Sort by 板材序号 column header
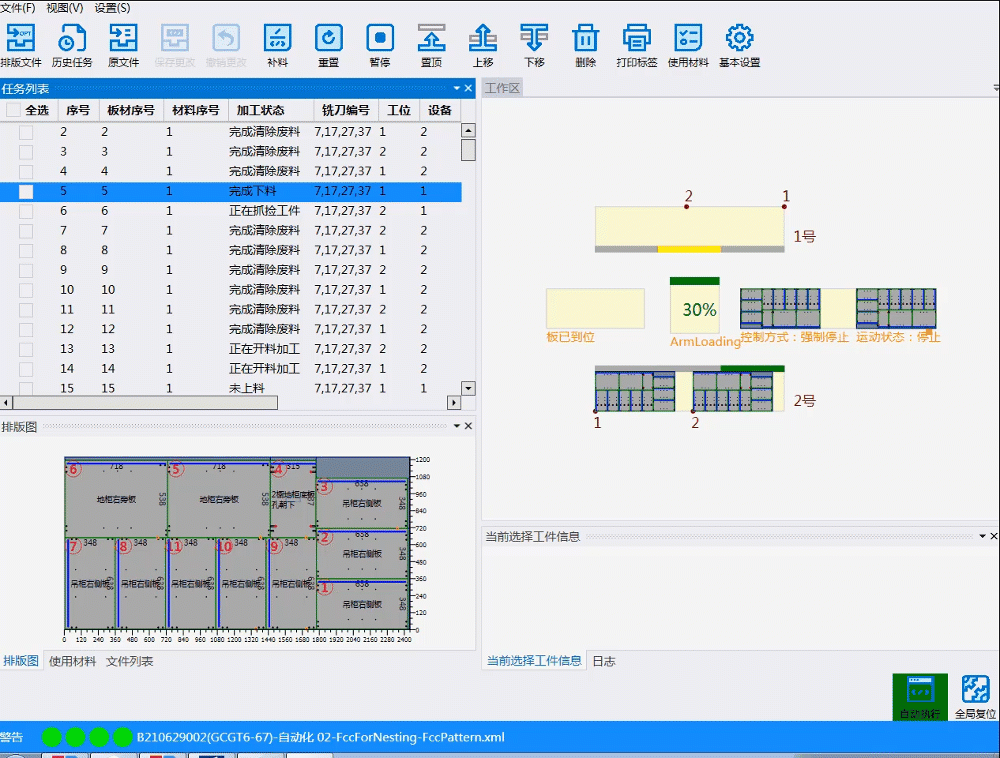 pos(131,110)
